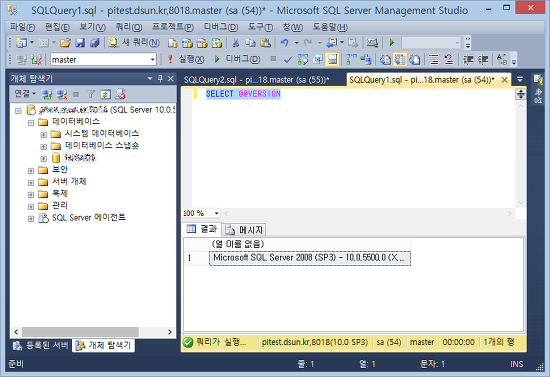Open the empty solution configuration combo box
The height and width of the screenshot is (377, 550).
431,43
